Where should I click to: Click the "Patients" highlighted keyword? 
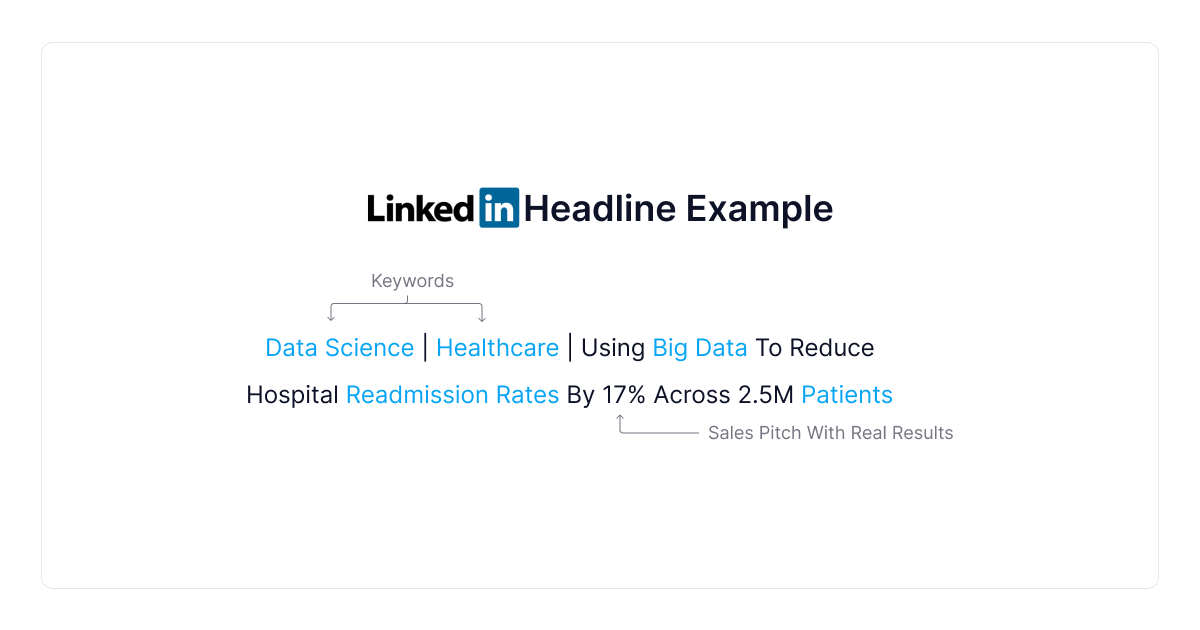pos(847,395)
